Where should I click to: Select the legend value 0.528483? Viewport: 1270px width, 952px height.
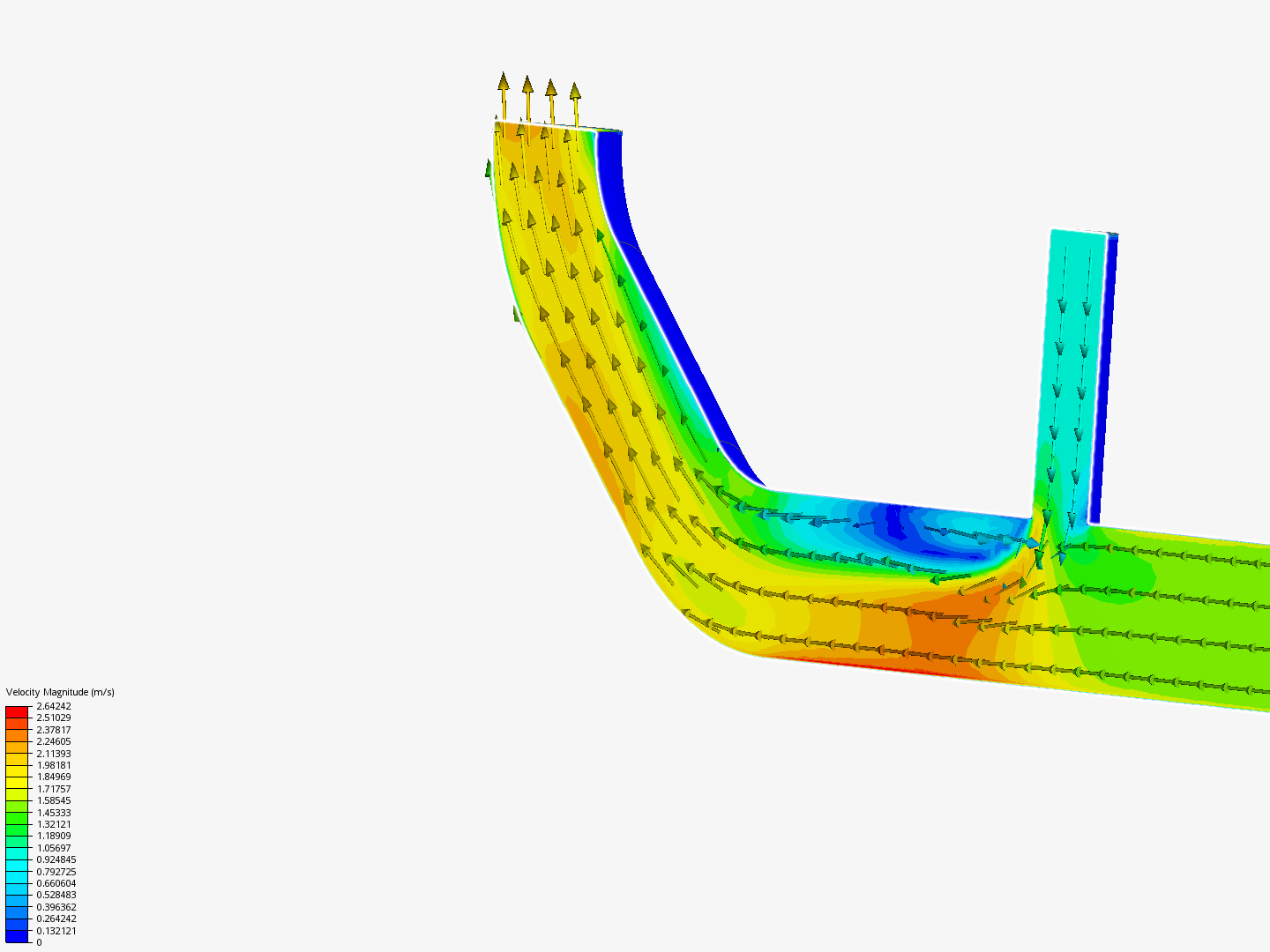56,895
